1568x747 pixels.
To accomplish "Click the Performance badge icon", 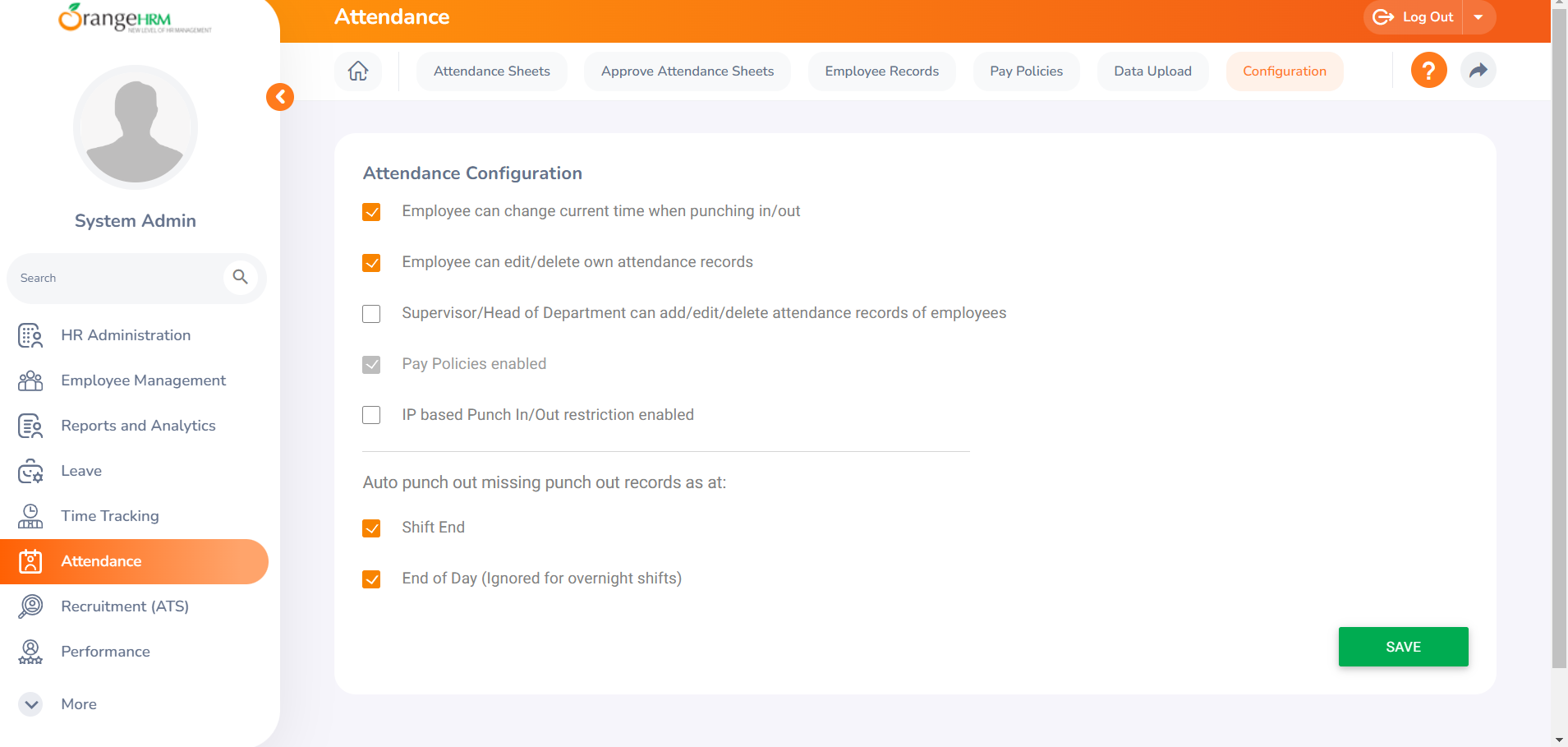I will (30, 652).
